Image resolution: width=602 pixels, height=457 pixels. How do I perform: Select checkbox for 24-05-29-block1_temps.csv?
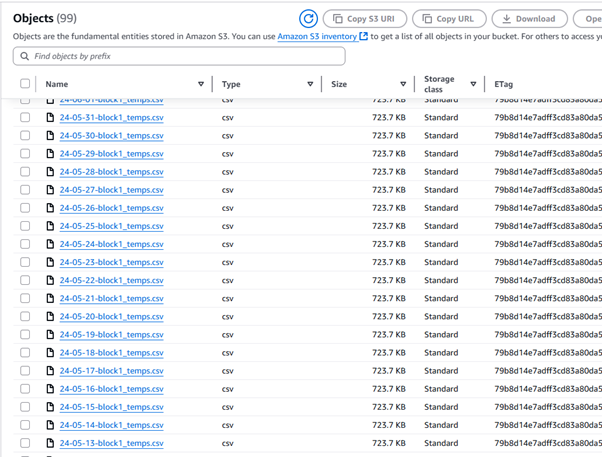(x=25, y=153)
